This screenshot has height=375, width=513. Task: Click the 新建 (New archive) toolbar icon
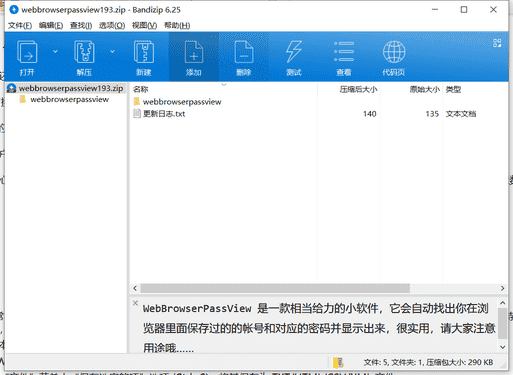(x=144, y=52)
